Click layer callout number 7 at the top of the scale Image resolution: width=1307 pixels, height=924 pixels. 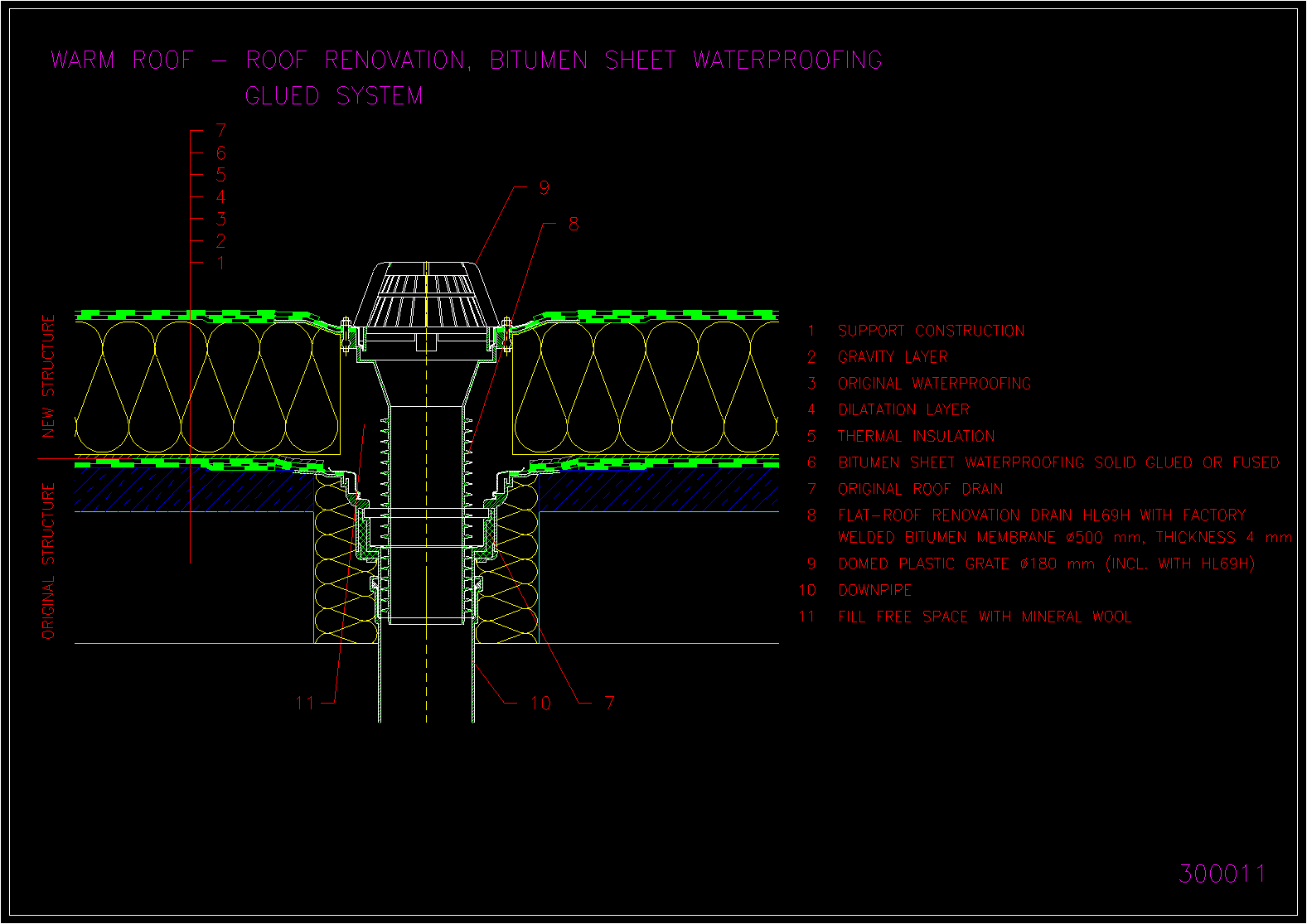tap(220, 131)
